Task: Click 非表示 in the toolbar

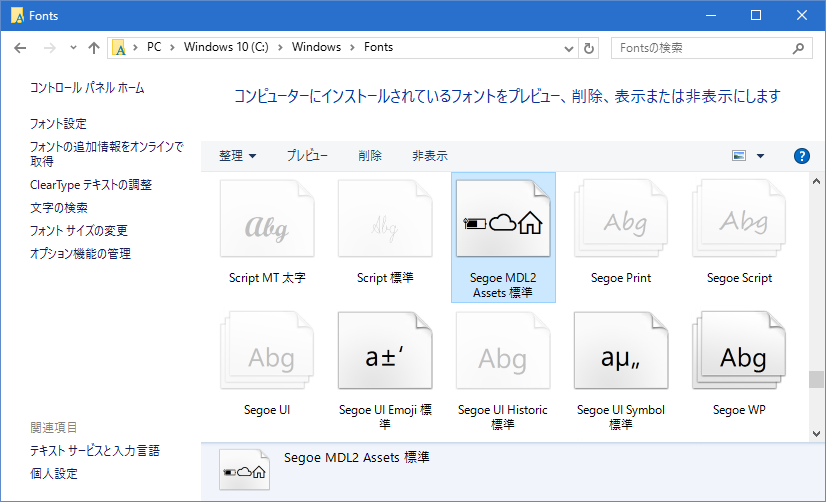Action: 430,155
